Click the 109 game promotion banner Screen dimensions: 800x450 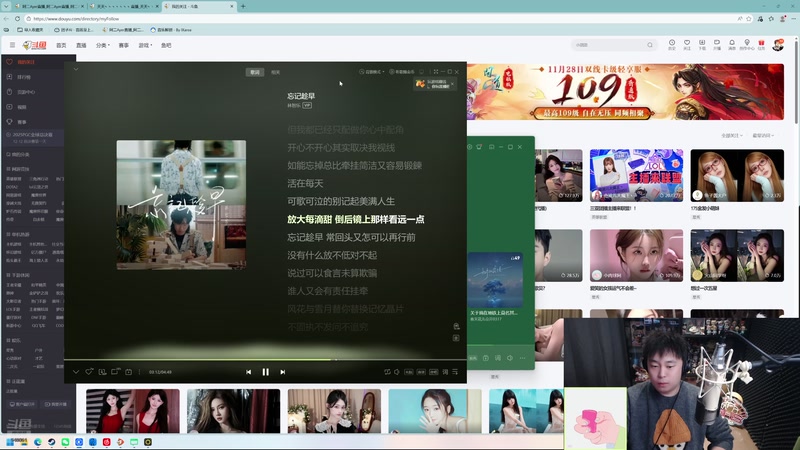[x=626, y=92]
